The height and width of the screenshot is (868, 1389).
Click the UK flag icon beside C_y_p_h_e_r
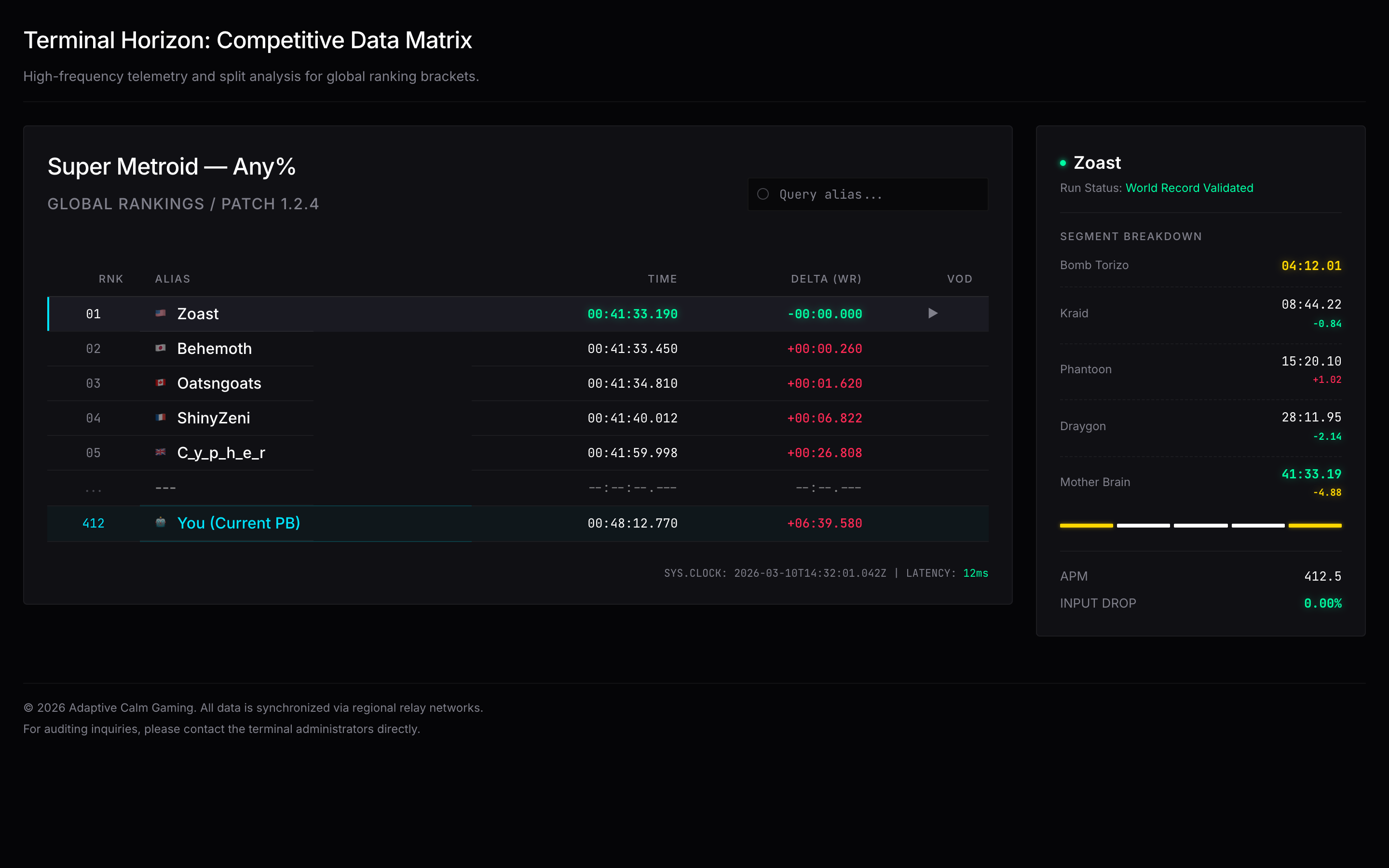point(161,452)
